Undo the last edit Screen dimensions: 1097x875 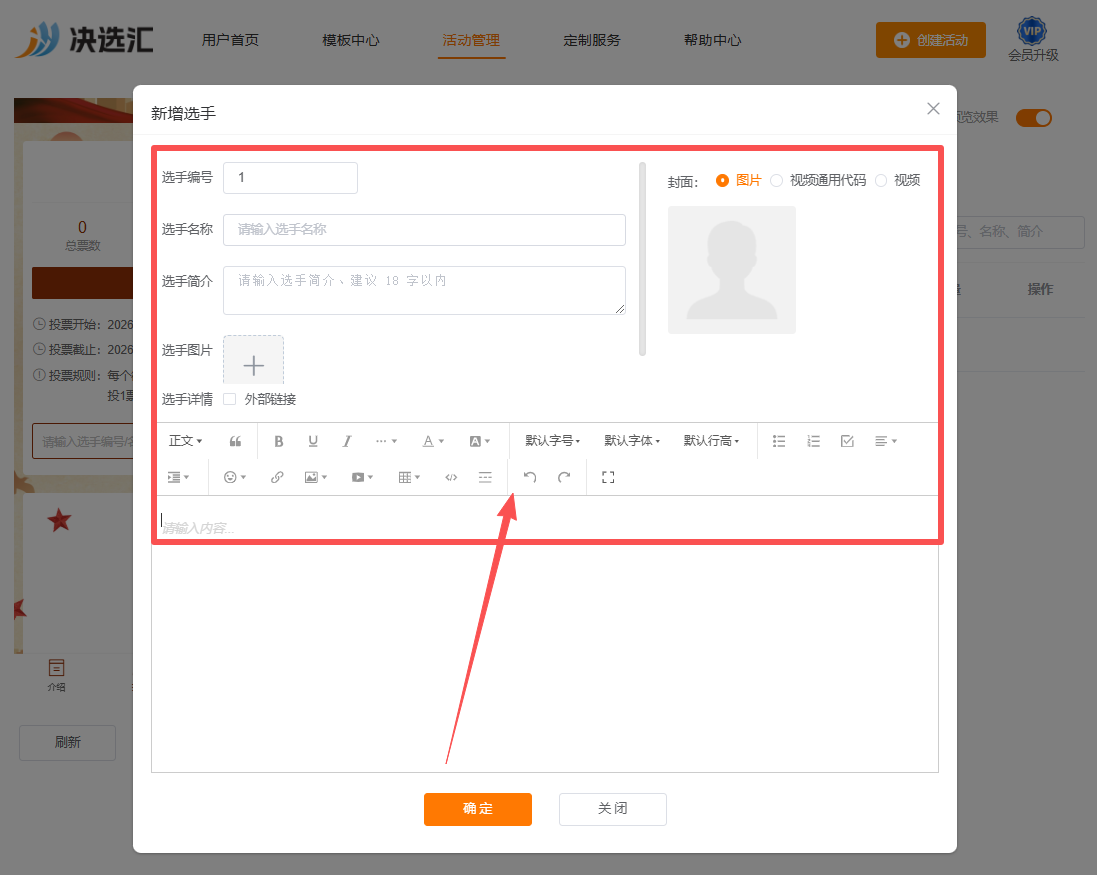pos(530,477)
